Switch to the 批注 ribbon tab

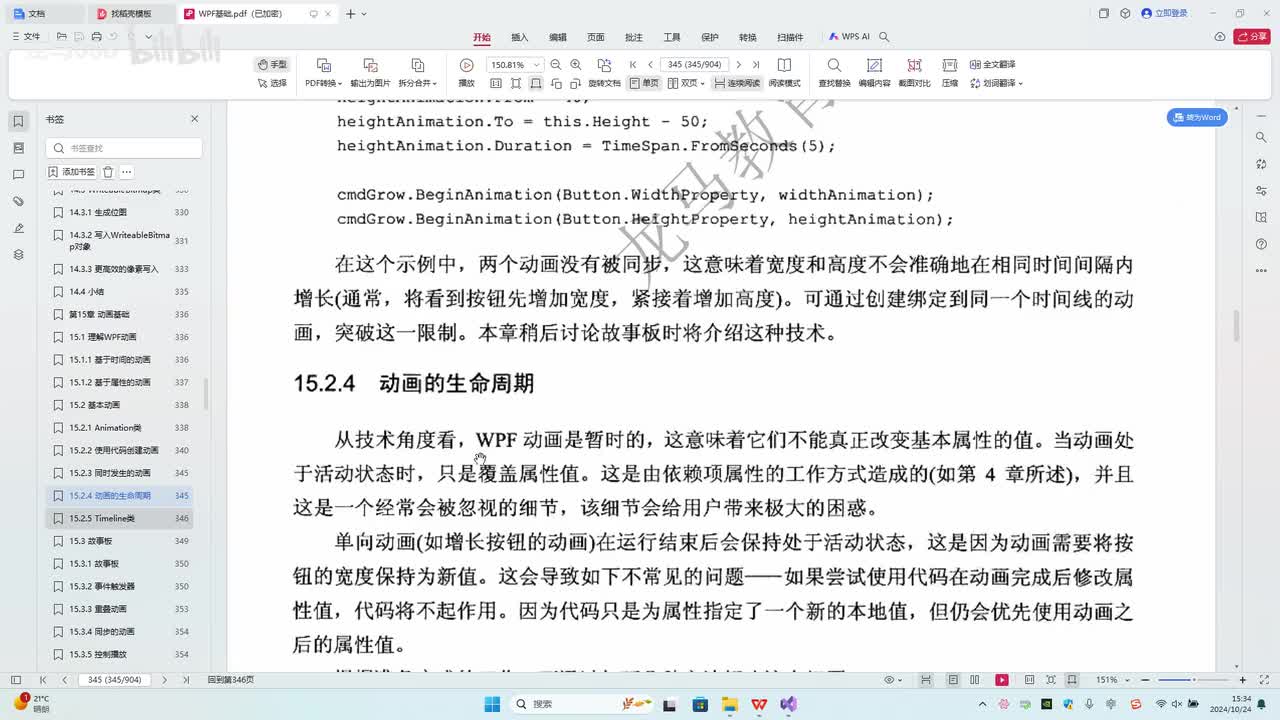(x=634, y=37)
